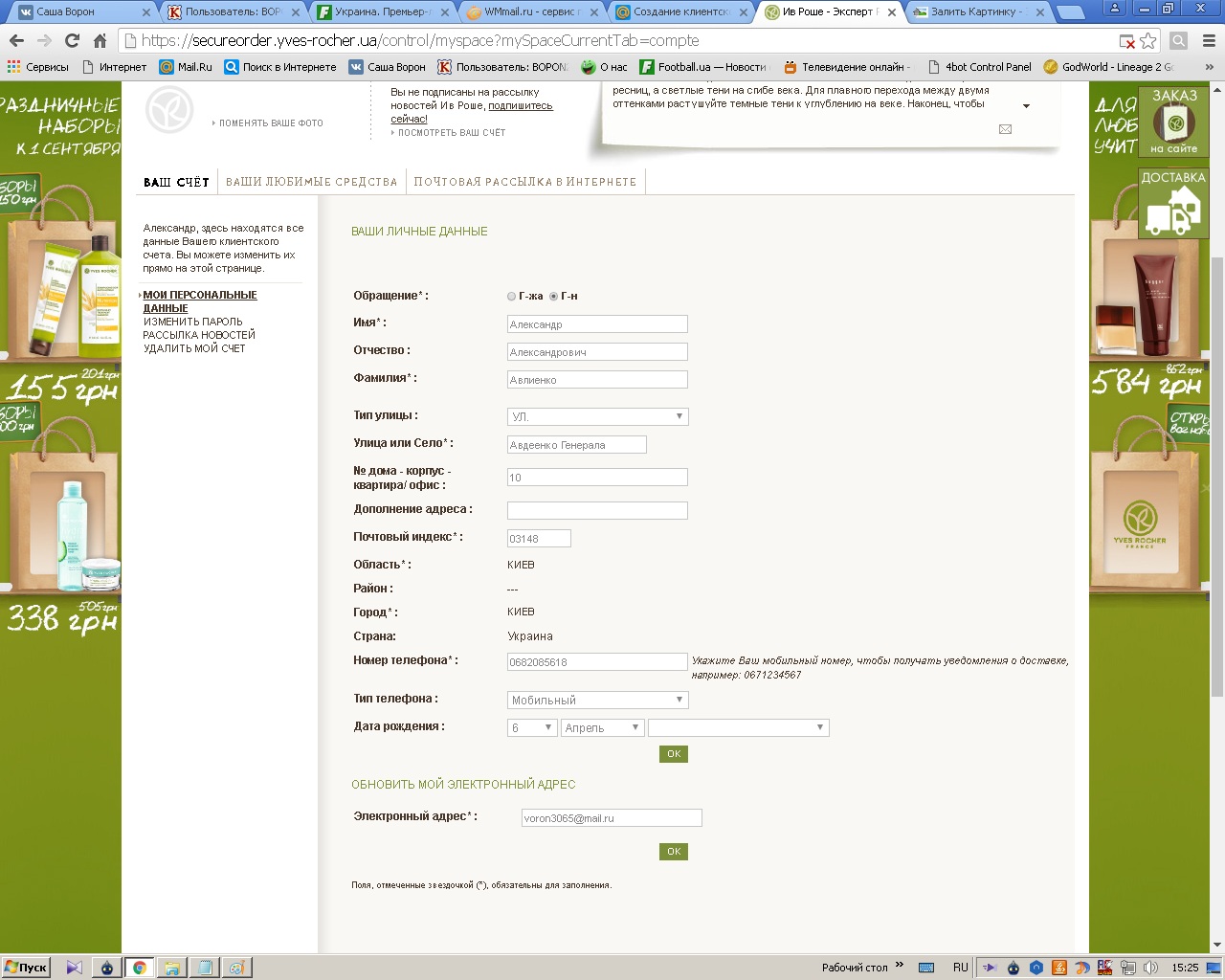The height and width of the screenshot is (980, 1225).
Task: Click the browser back arrow
Action: point(16,41)
